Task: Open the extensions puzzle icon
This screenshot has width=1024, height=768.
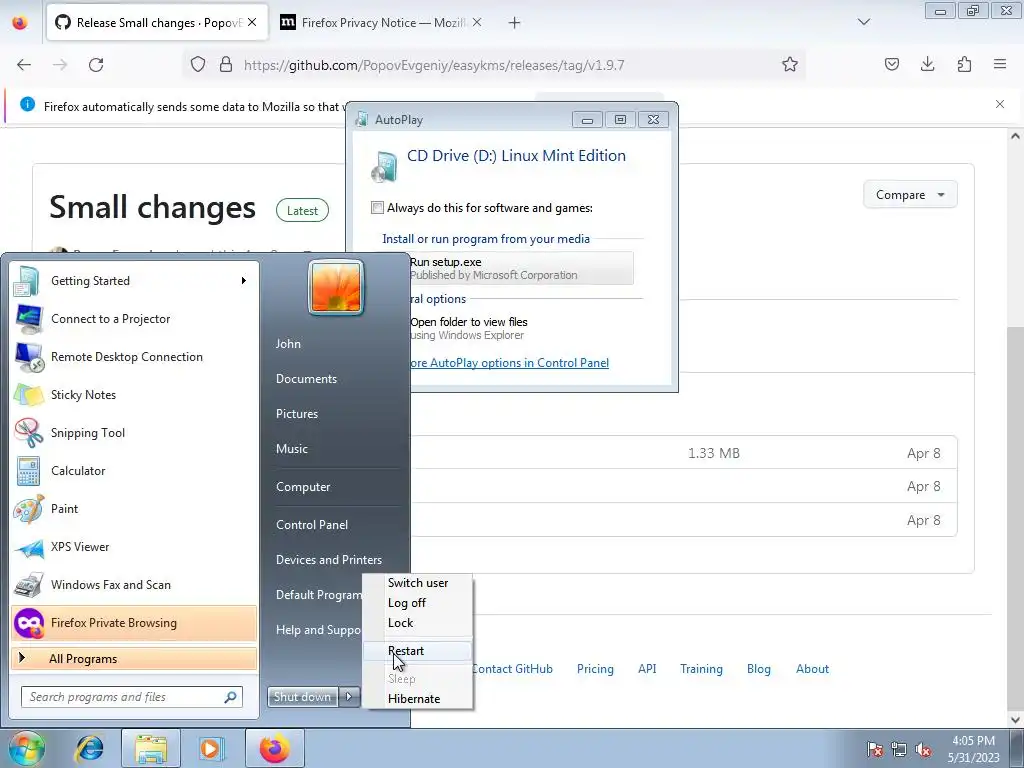Action: 964,64
